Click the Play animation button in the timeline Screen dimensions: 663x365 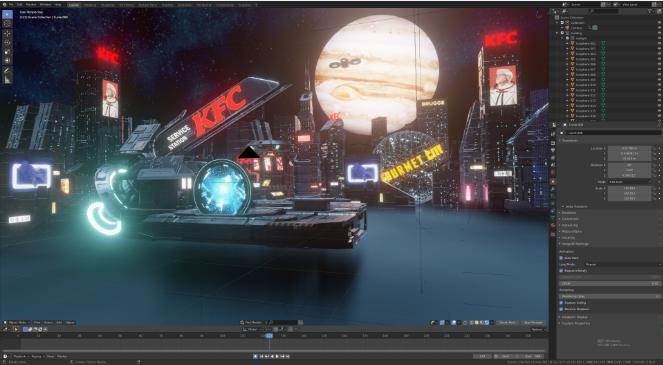pyautogui.click(x=277, y=357)
